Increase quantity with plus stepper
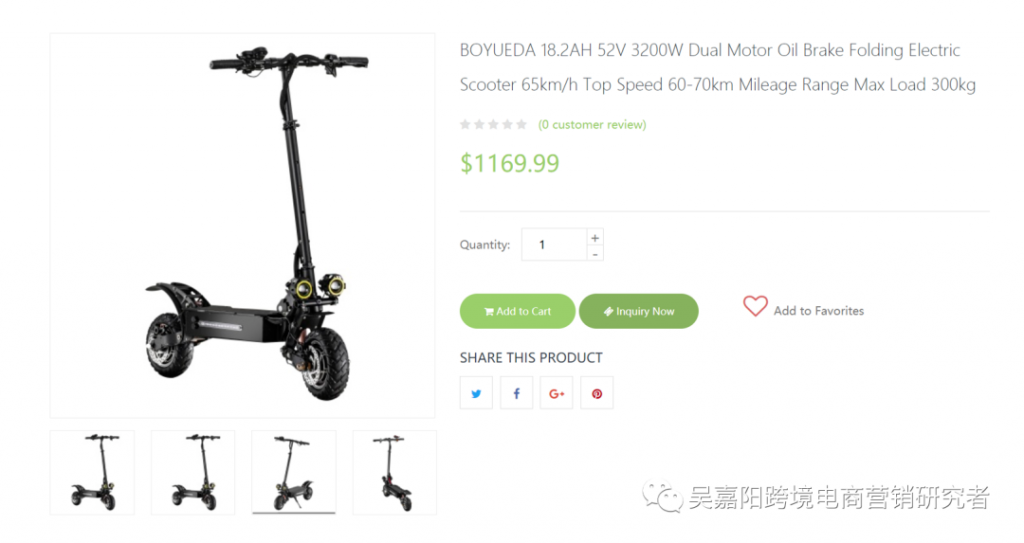1024x543 pixels. [595, 238]
